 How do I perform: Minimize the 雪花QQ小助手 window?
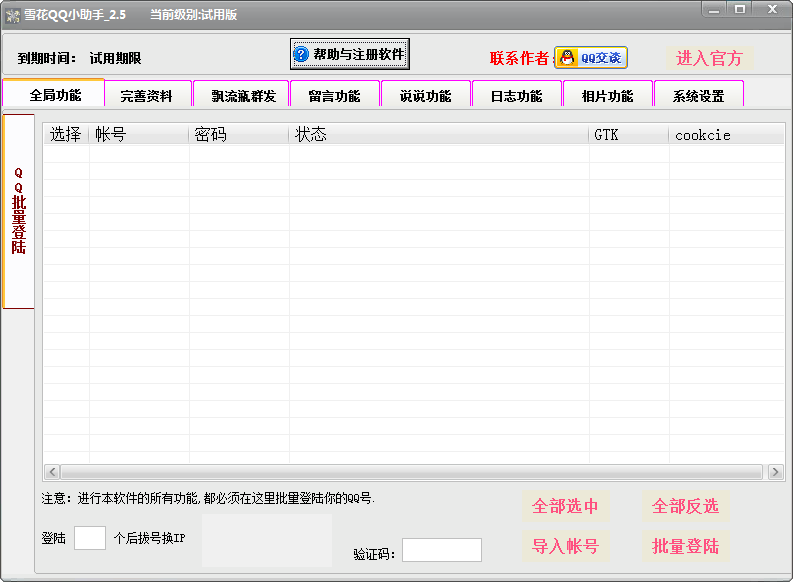pyautogui.click(x=714, y=9)
